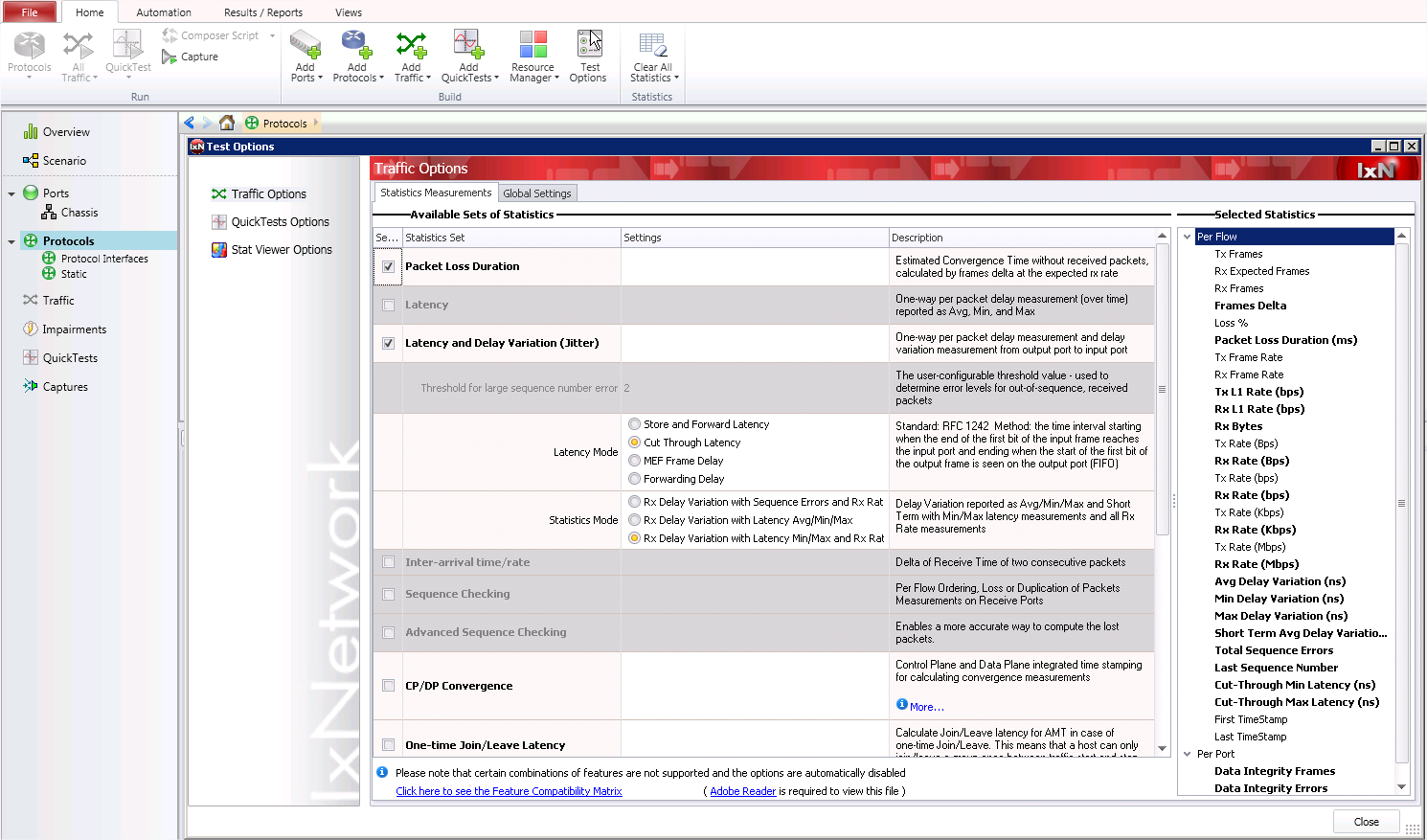Open the File menu
Screen dimensions: 1427x840
coord(30,12)
